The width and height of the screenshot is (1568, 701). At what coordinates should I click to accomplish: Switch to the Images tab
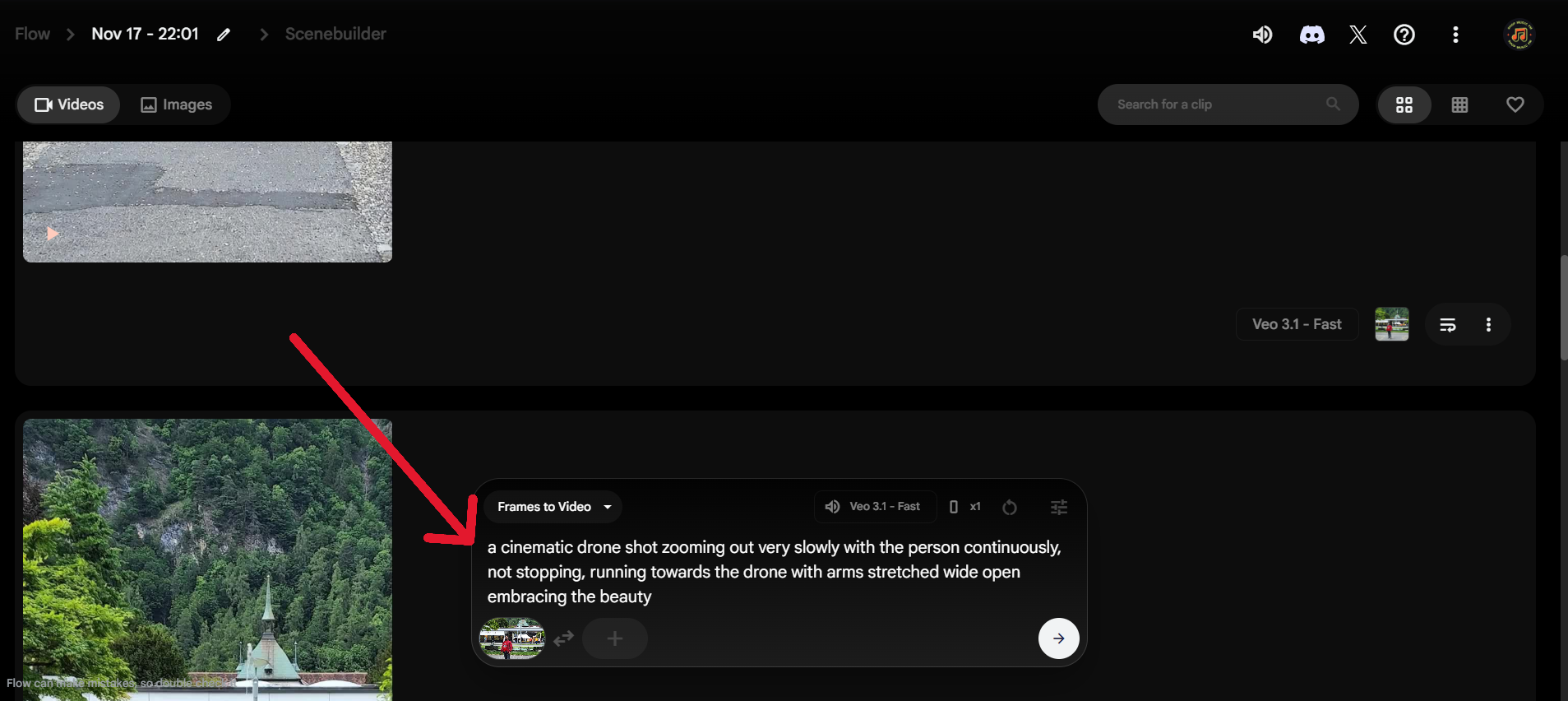click(177, 104)
